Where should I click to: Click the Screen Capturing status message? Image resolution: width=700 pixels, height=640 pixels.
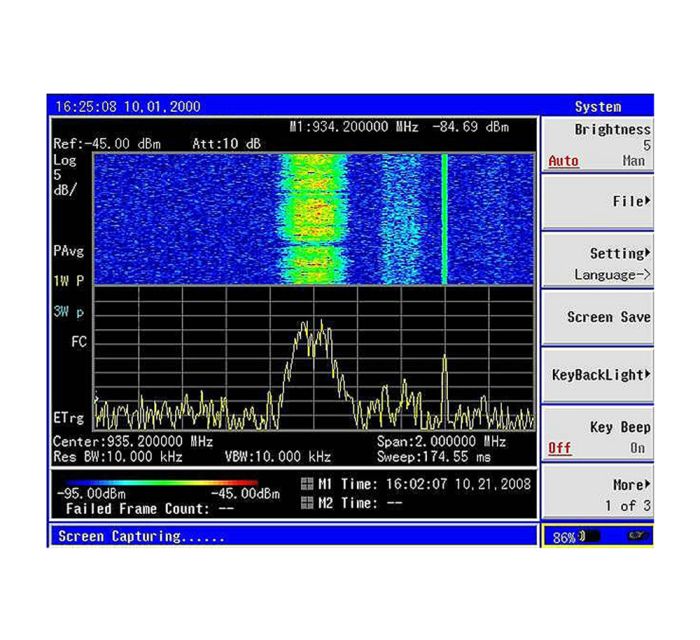[141, 536]
